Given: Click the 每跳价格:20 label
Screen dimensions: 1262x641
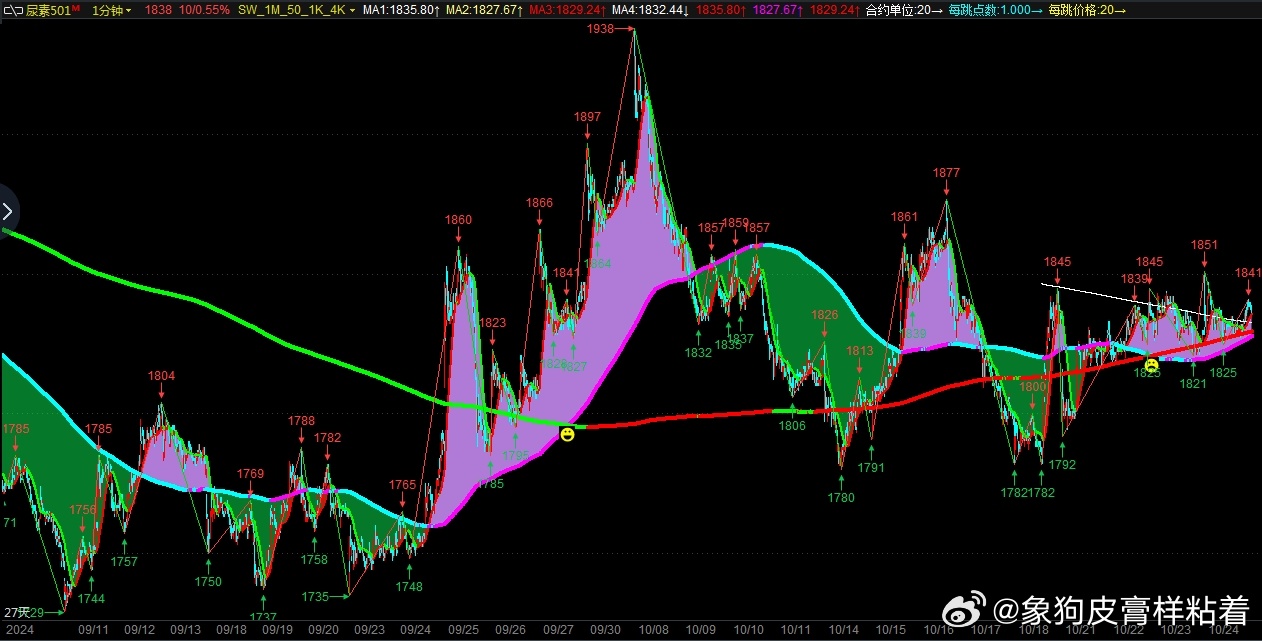Looking at the screenshot, I should (1086, 9).
